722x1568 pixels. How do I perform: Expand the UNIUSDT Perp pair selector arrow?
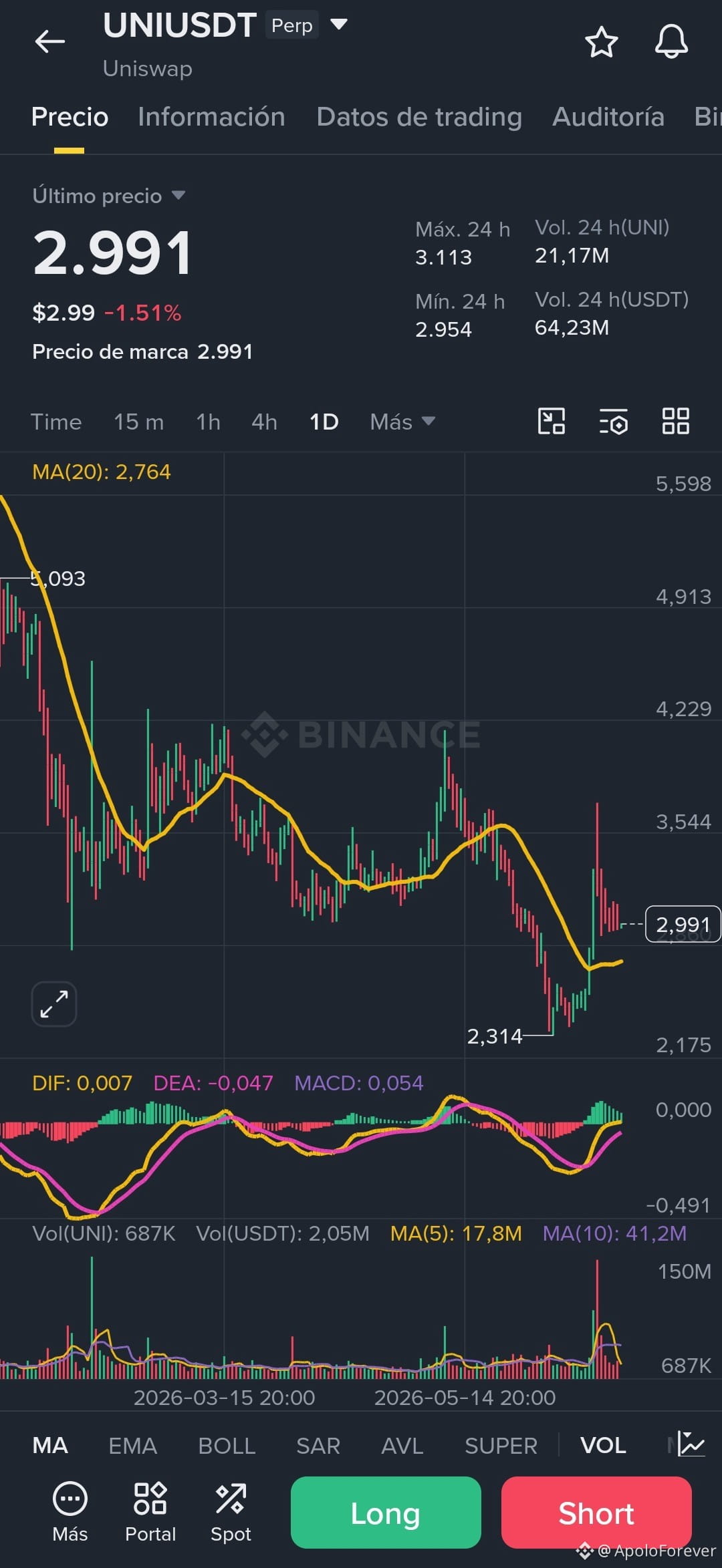[339, 25]
